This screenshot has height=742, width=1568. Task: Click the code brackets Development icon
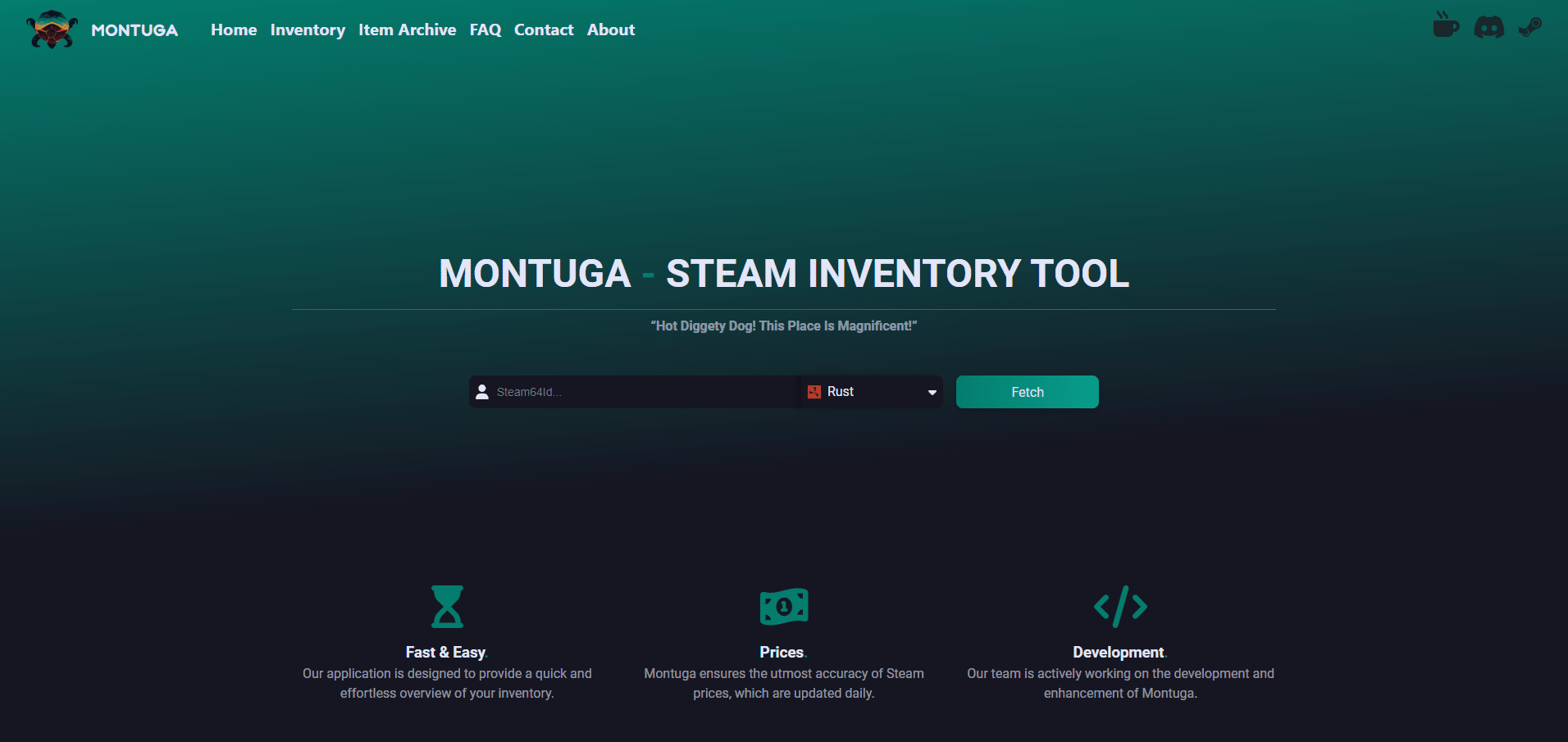(1120, 607)
